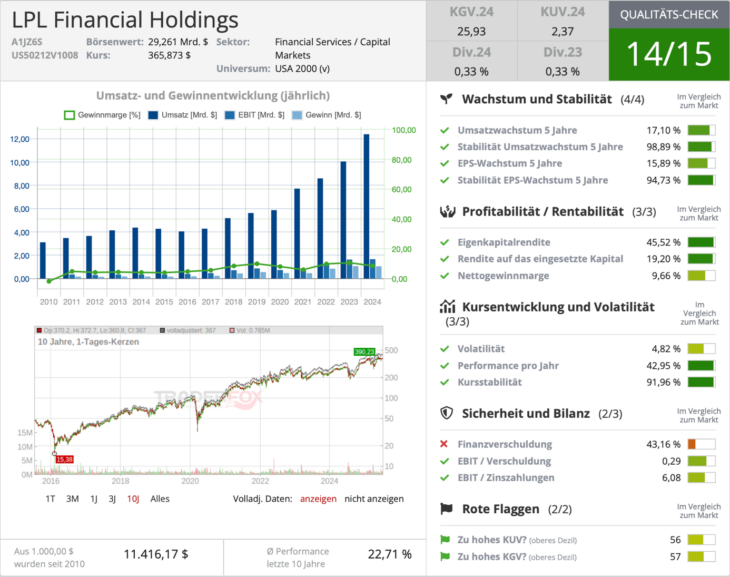Select the 3M chart timeframe
730x577 pixels.
point(72,499)
